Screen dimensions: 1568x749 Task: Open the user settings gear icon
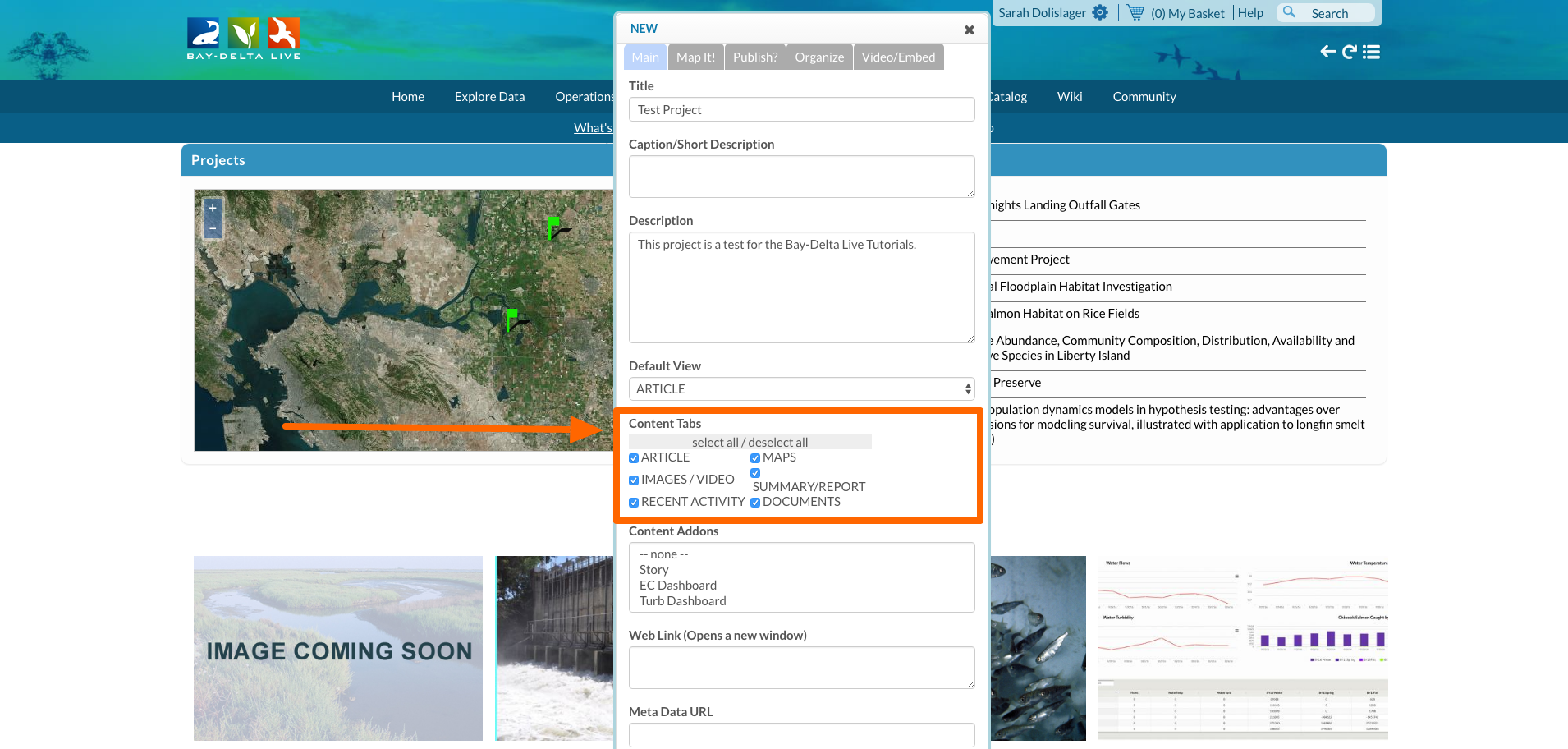1100,12
